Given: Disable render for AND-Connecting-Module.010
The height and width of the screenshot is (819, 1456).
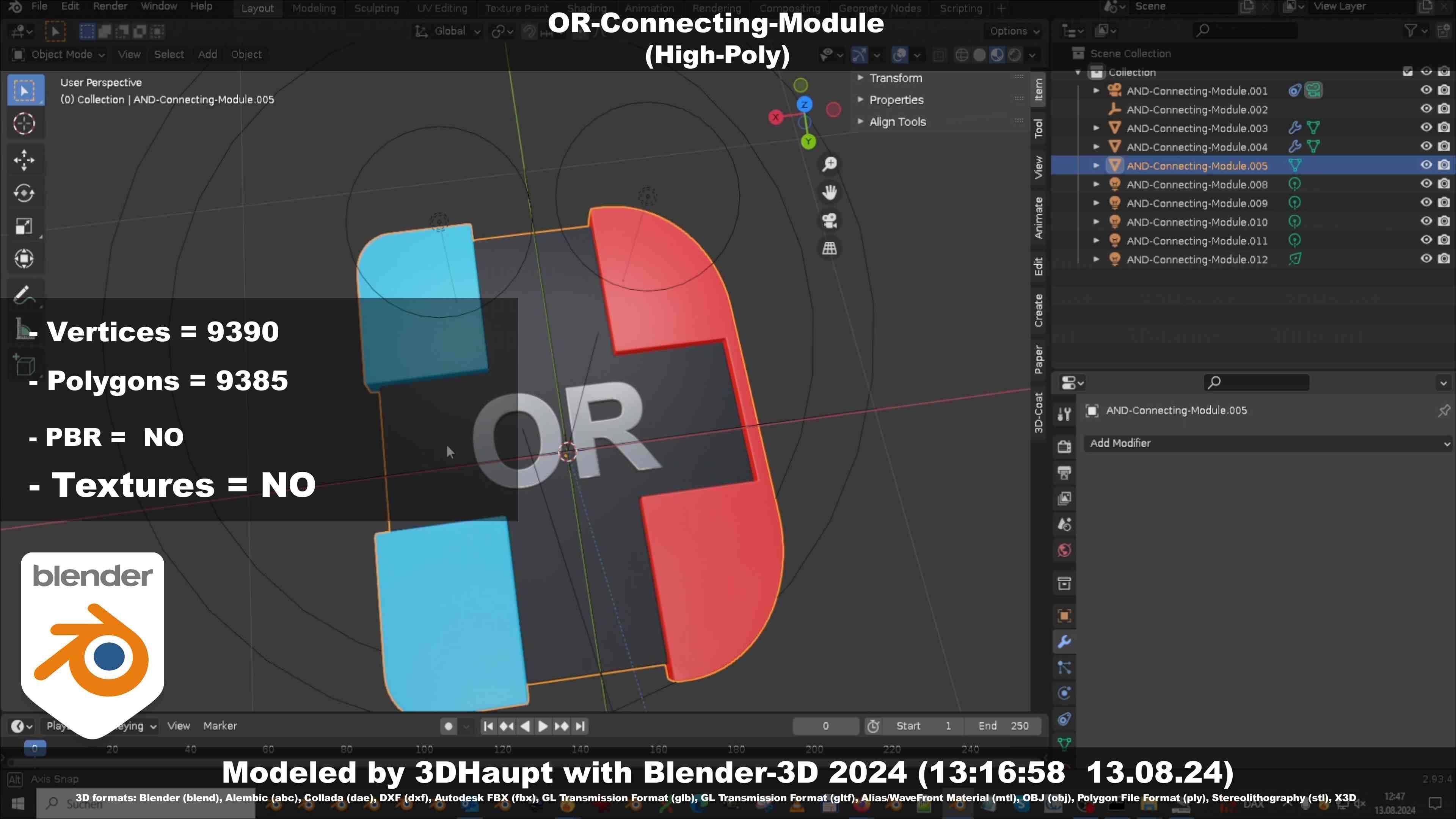Looking at the screenshot, I should [1443, 221].
